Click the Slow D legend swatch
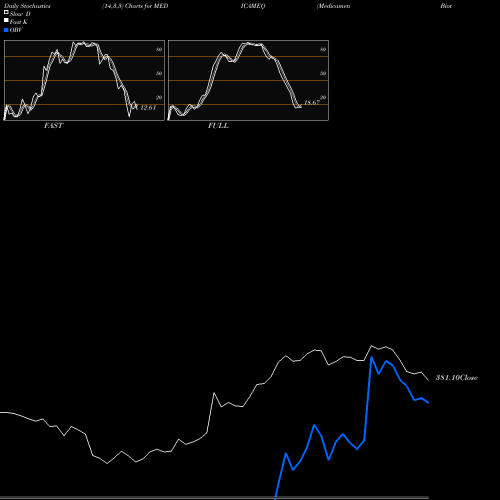Viewport: 500px width, 500px height. coord(6,13)
